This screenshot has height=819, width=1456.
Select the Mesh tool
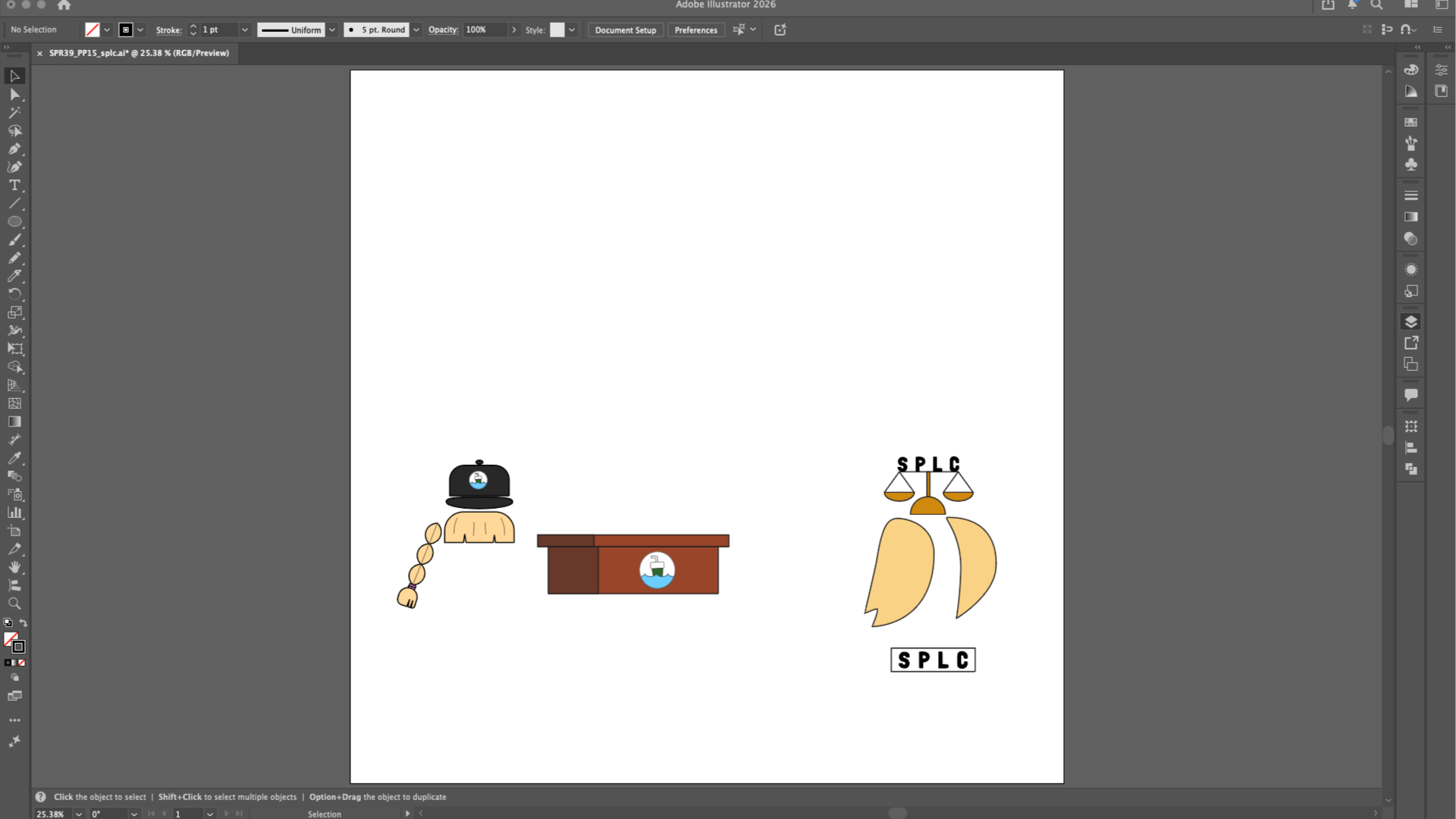pos(14,403)
